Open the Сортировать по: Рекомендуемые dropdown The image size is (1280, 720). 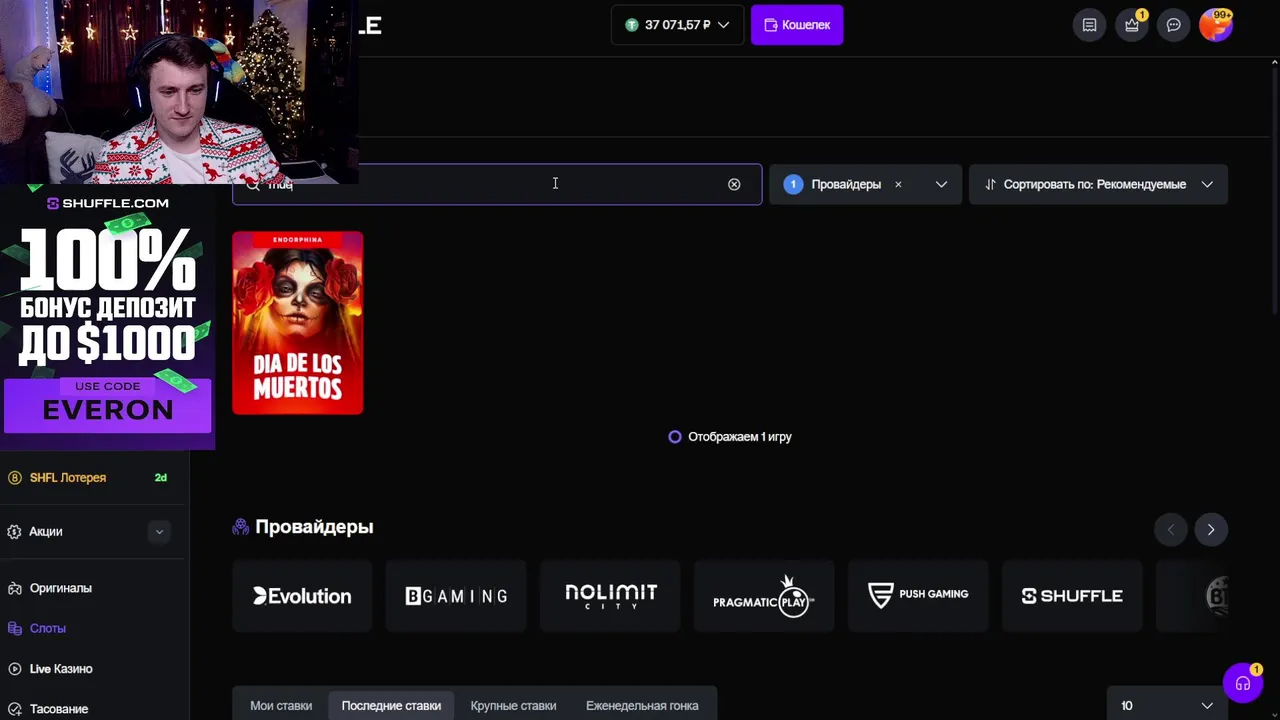pos(1098,184)
